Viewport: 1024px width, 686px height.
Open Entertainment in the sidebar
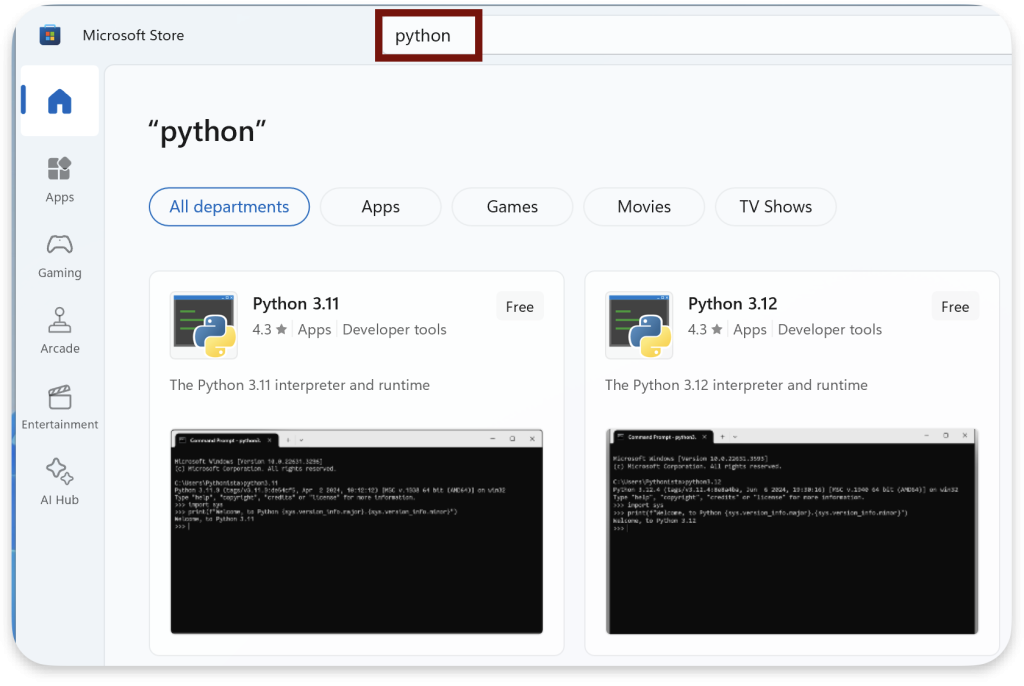click(59, 408)
